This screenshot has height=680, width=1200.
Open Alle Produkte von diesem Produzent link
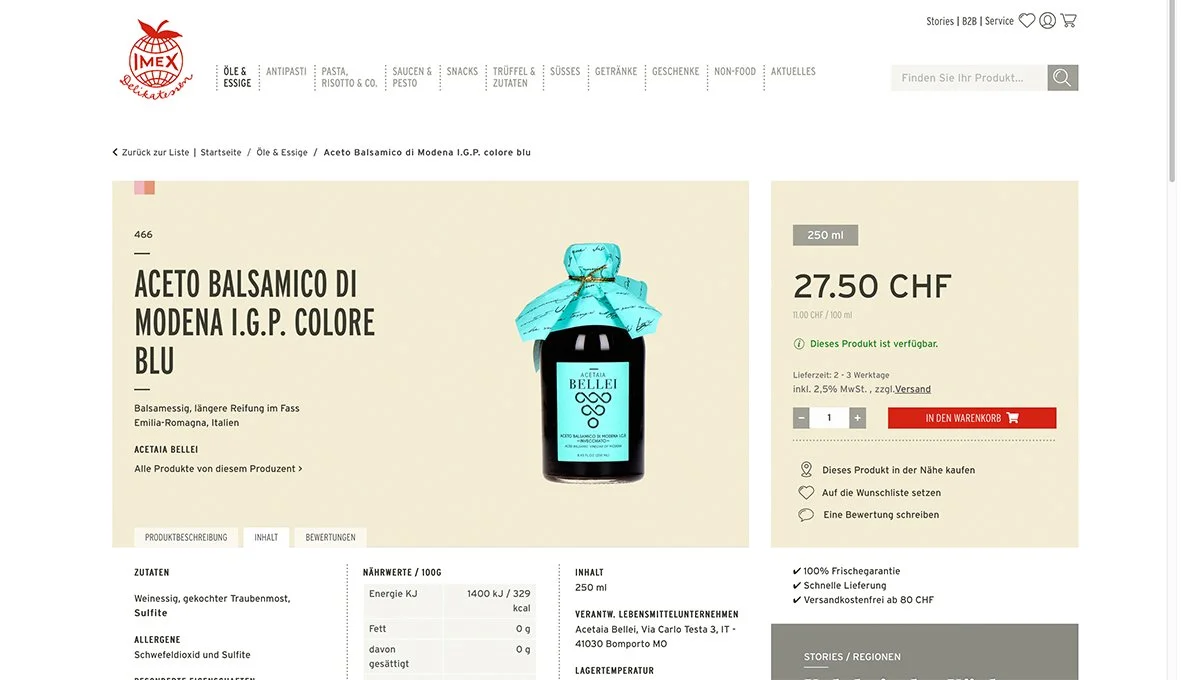click(218, 469)
